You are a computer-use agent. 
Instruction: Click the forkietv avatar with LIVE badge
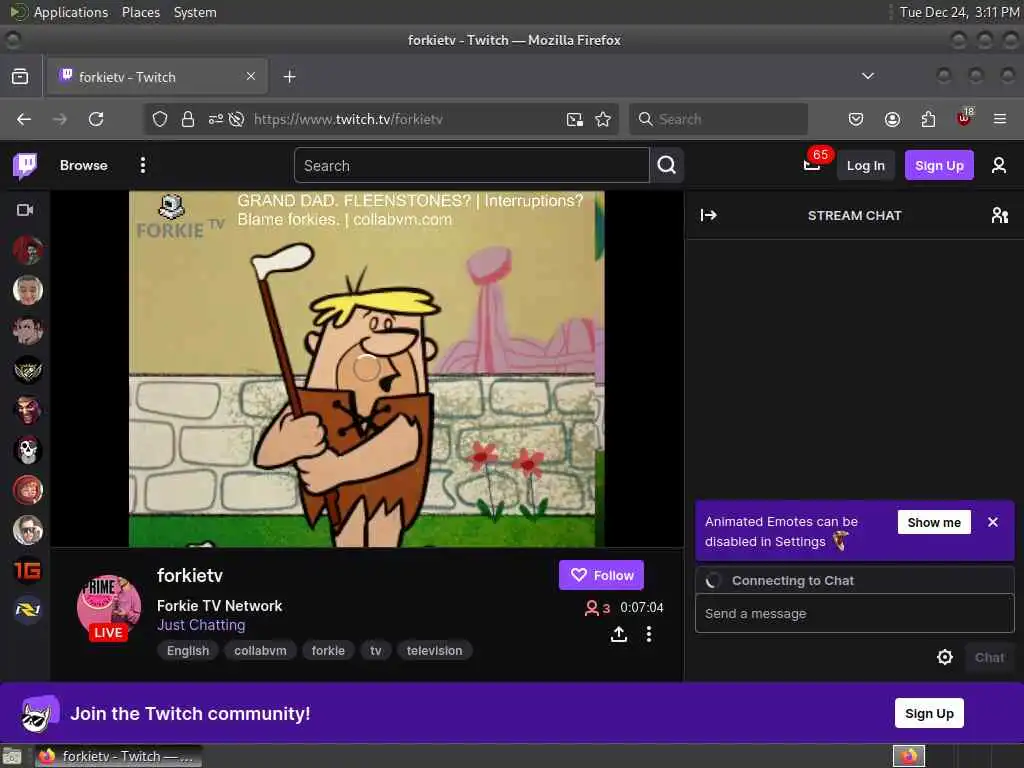tap(108, 607)
